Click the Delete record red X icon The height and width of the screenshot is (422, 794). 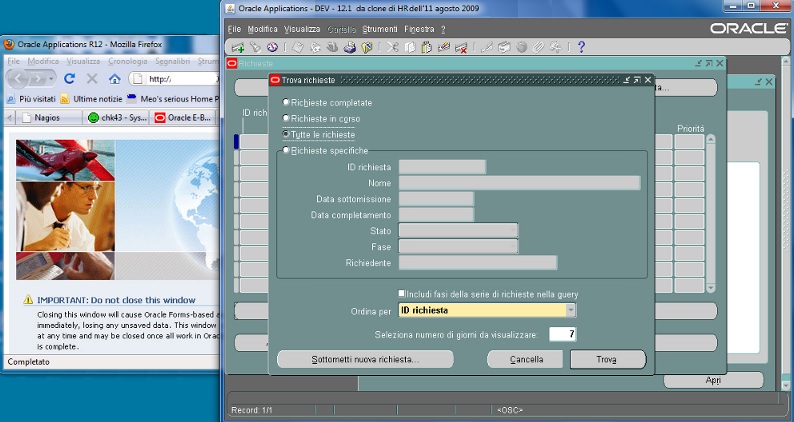tap(461, 47)
